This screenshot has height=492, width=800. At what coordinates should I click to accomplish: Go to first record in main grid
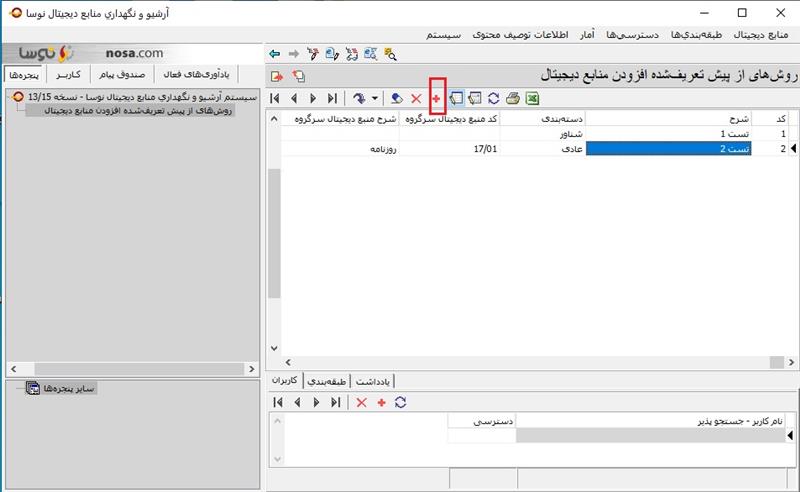pyautogui.click(x=276, y=99)
